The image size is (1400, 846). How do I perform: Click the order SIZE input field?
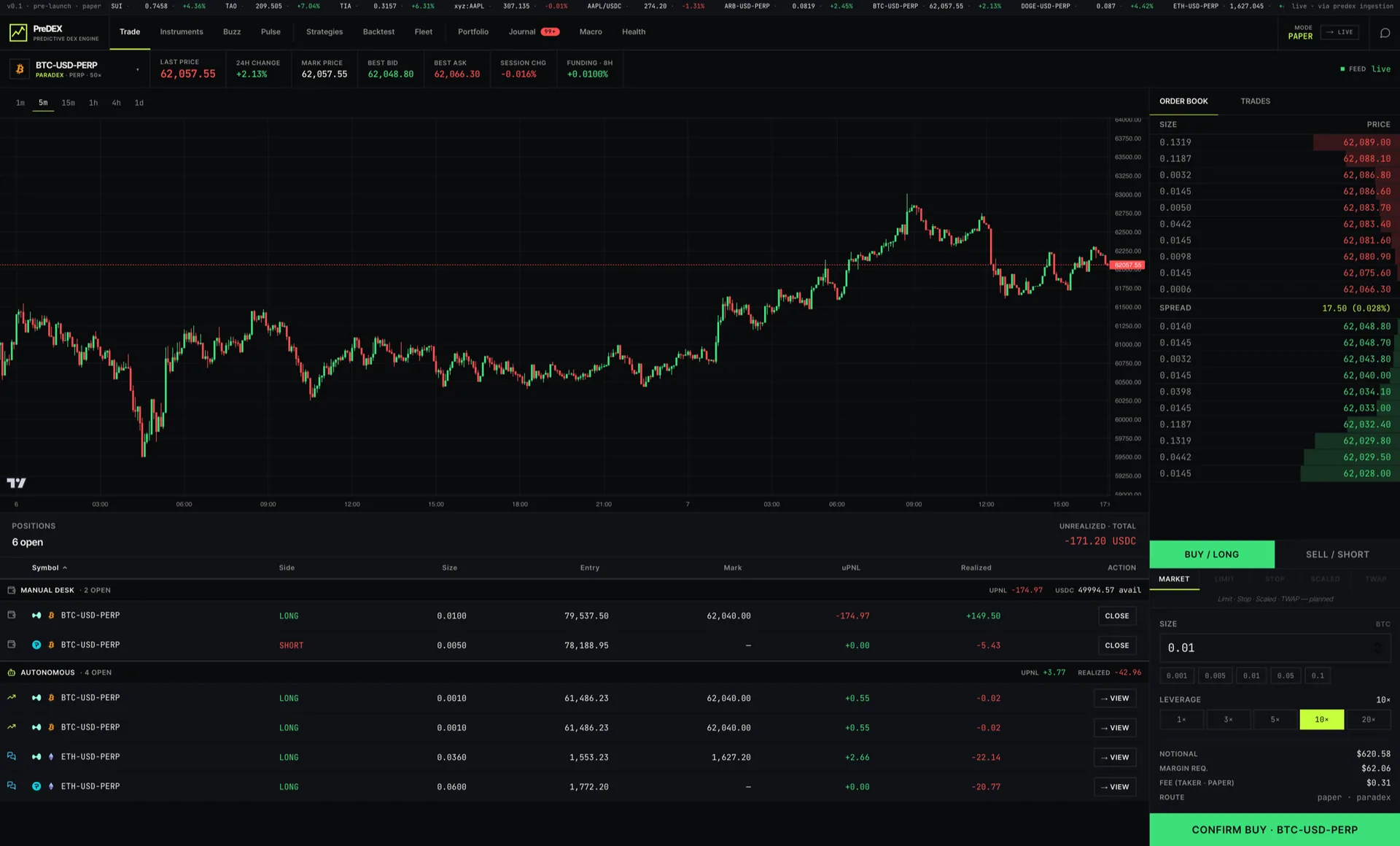point(1275,648)
